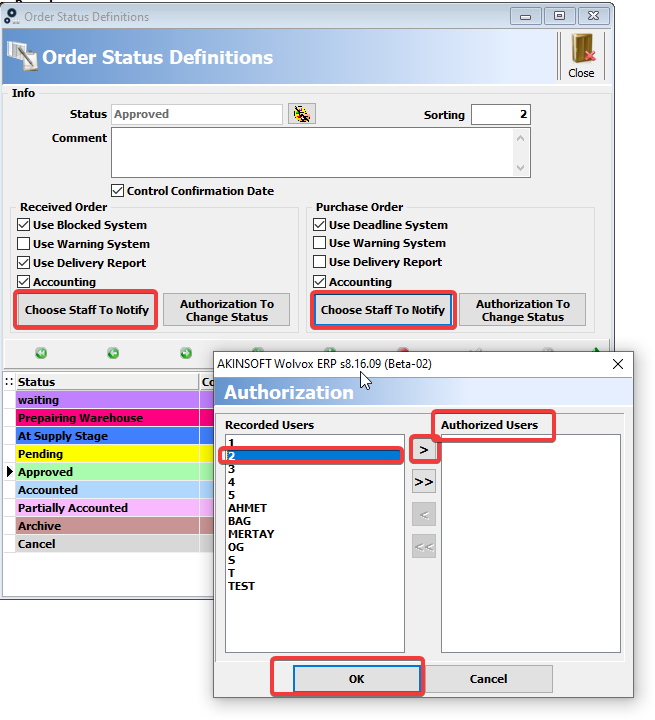Select the Partially Accounted row
Screen dimensions: 655x720
tap(107, 507)
